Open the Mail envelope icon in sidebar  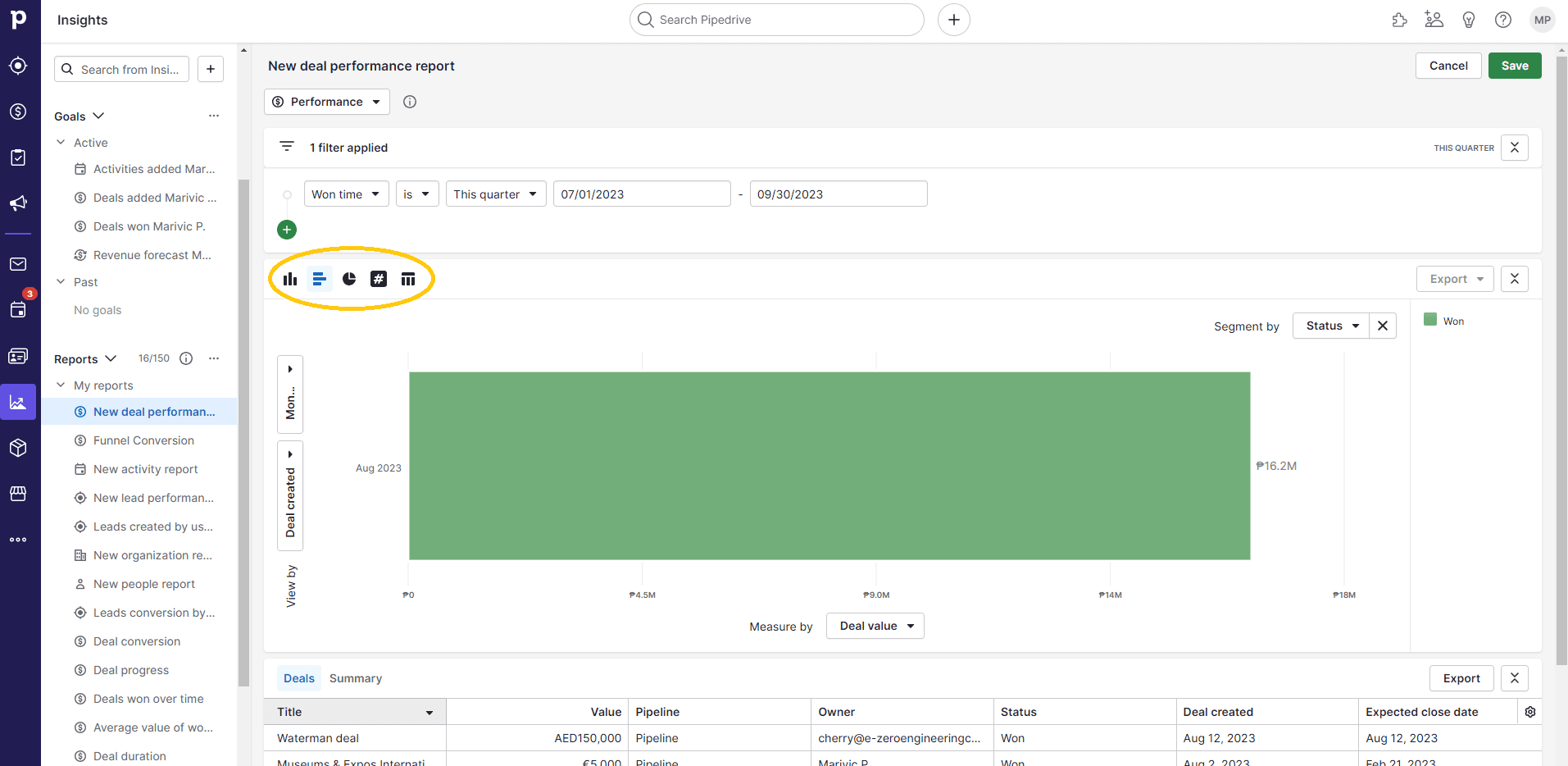click(x=18, y=264)
